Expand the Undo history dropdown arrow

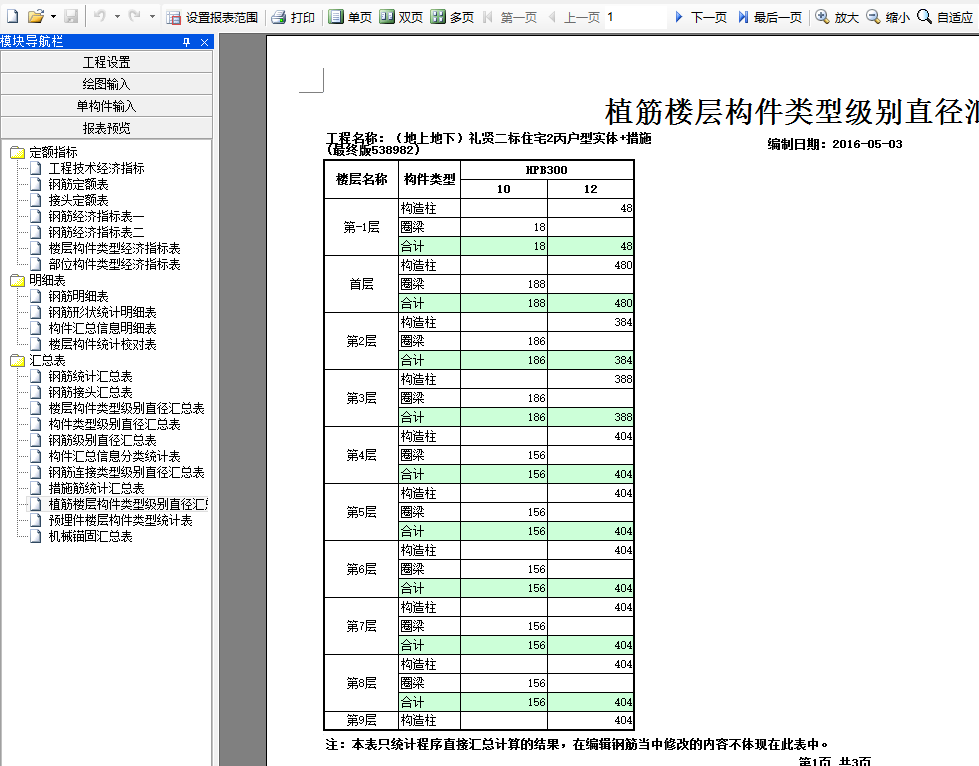[x=117, y=17]
